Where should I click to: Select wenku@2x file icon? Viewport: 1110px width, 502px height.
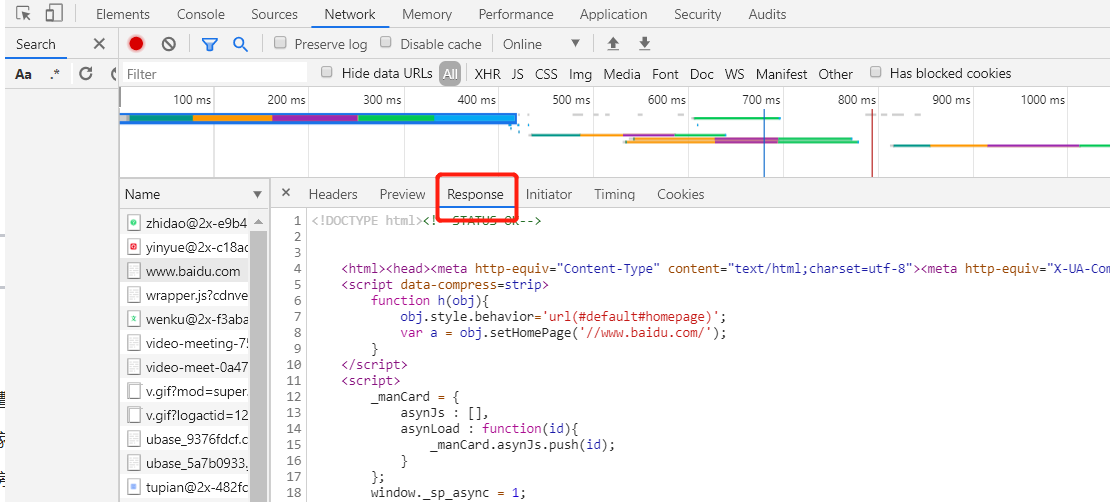point(134,319)
